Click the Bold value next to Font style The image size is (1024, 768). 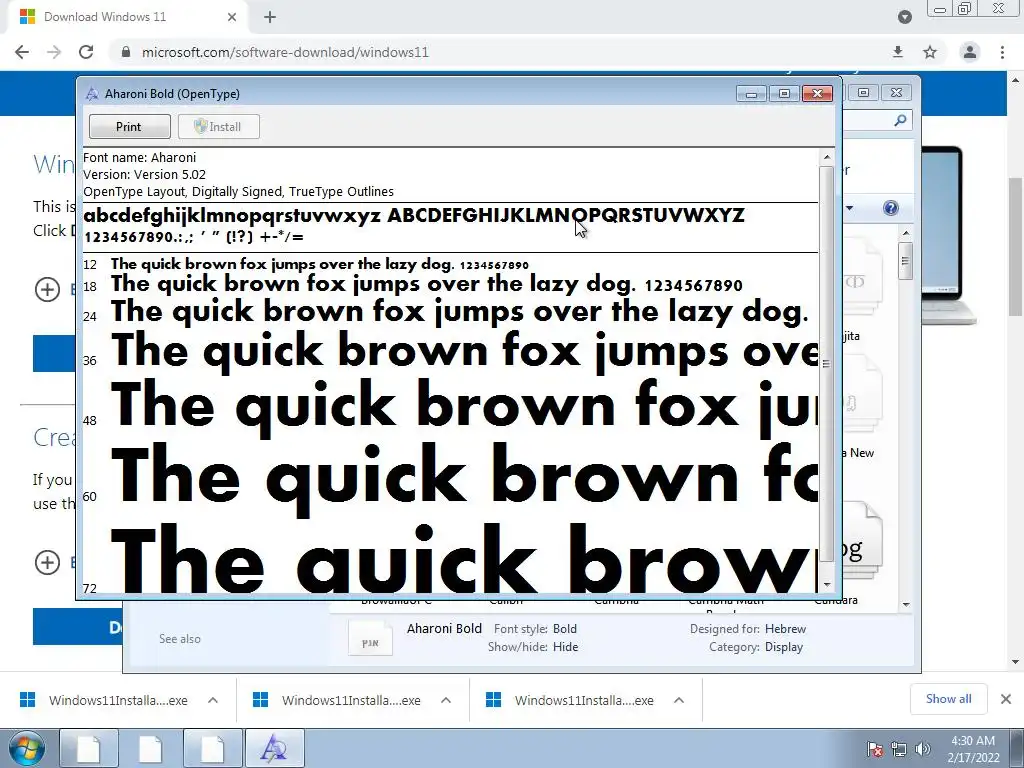(565, 628)
